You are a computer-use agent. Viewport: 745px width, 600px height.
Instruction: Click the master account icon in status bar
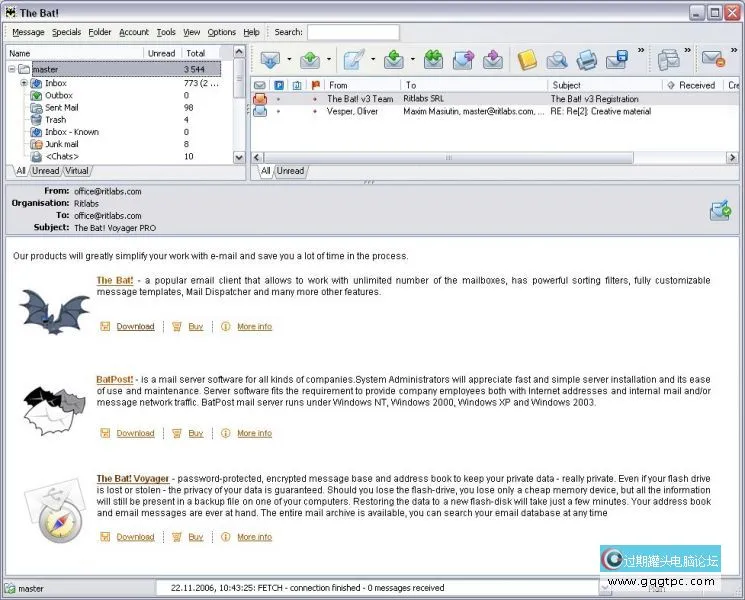point(10,589)
